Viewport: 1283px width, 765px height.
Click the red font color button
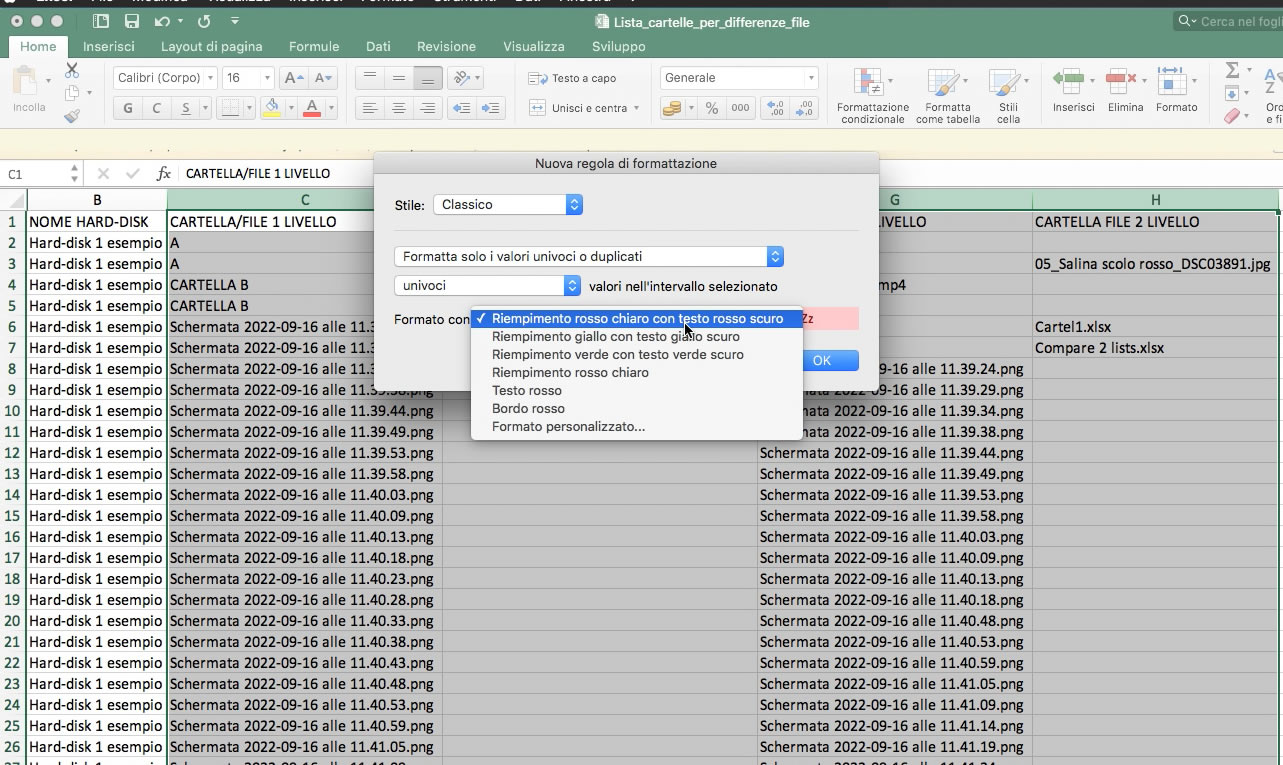point(312,108)
